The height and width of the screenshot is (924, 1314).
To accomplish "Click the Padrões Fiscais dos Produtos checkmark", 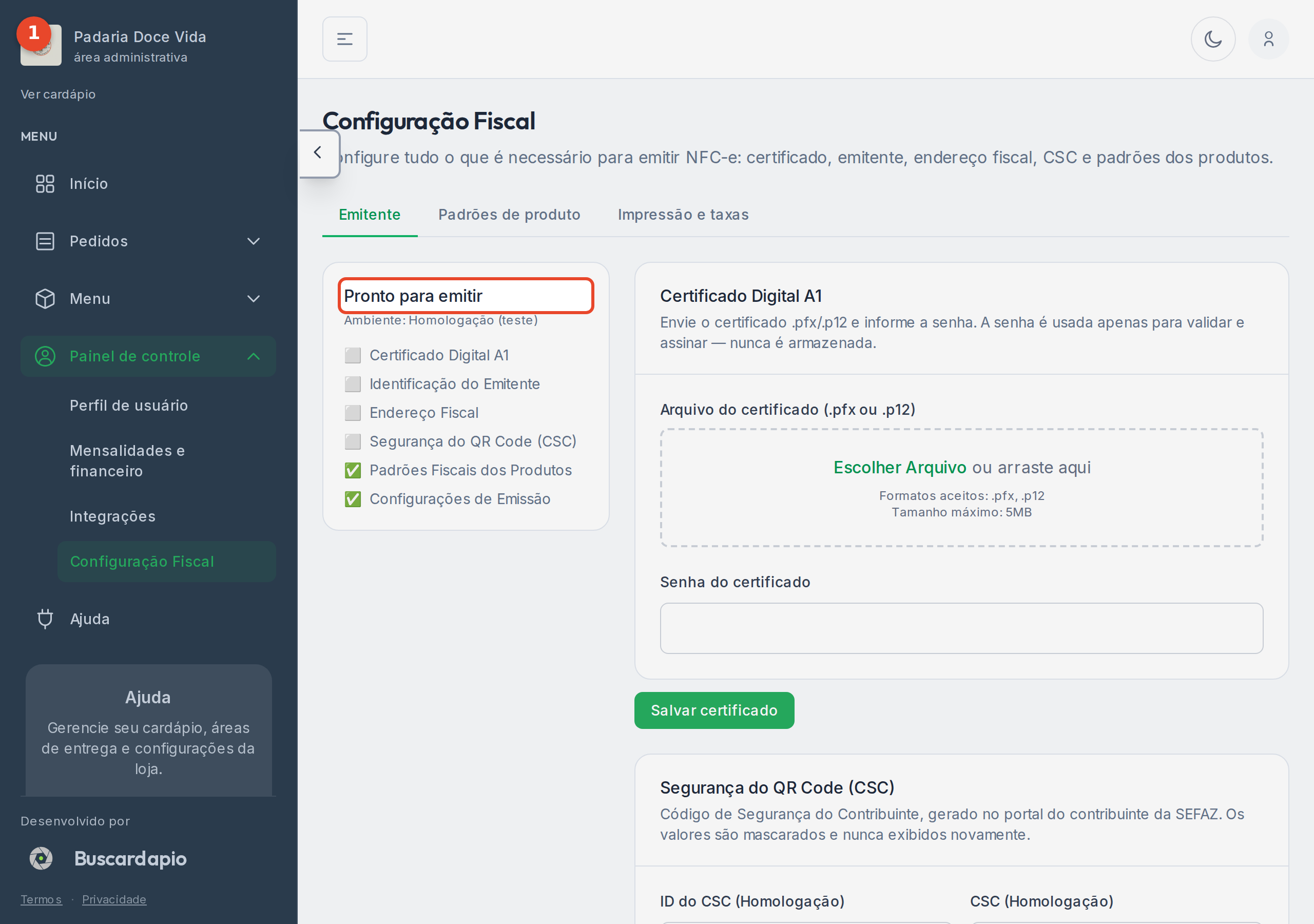I will (x=353, y=471).
